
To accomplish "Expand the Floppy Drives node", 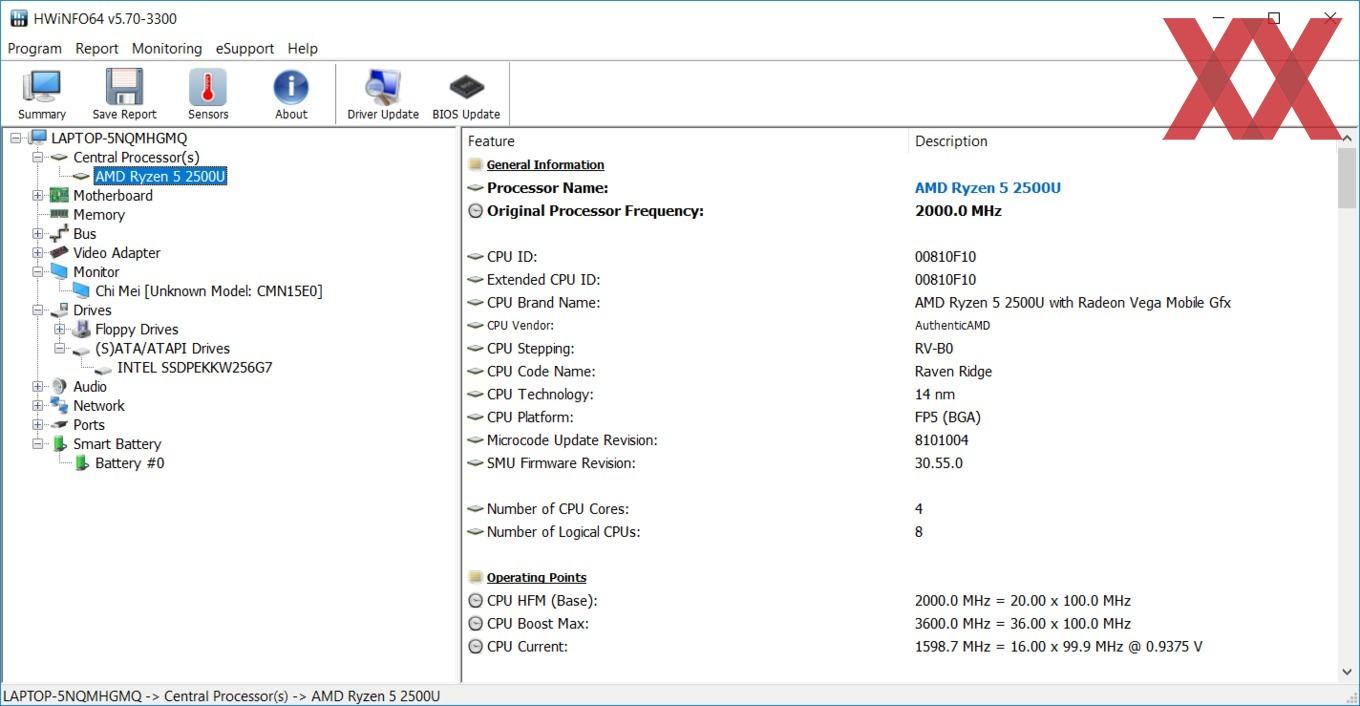I will 60,329.
